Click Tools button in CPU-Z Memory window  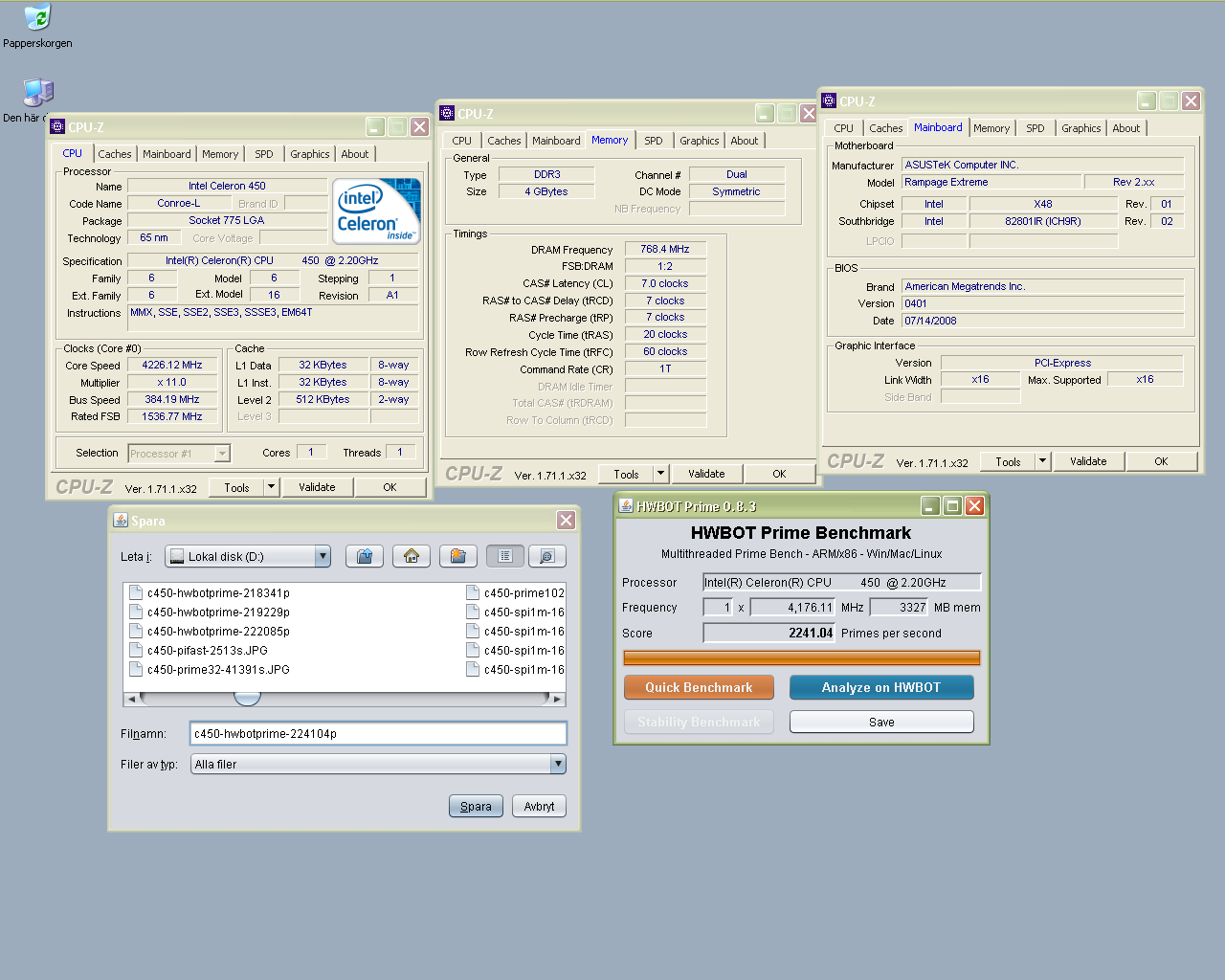[x=626, y=474]
